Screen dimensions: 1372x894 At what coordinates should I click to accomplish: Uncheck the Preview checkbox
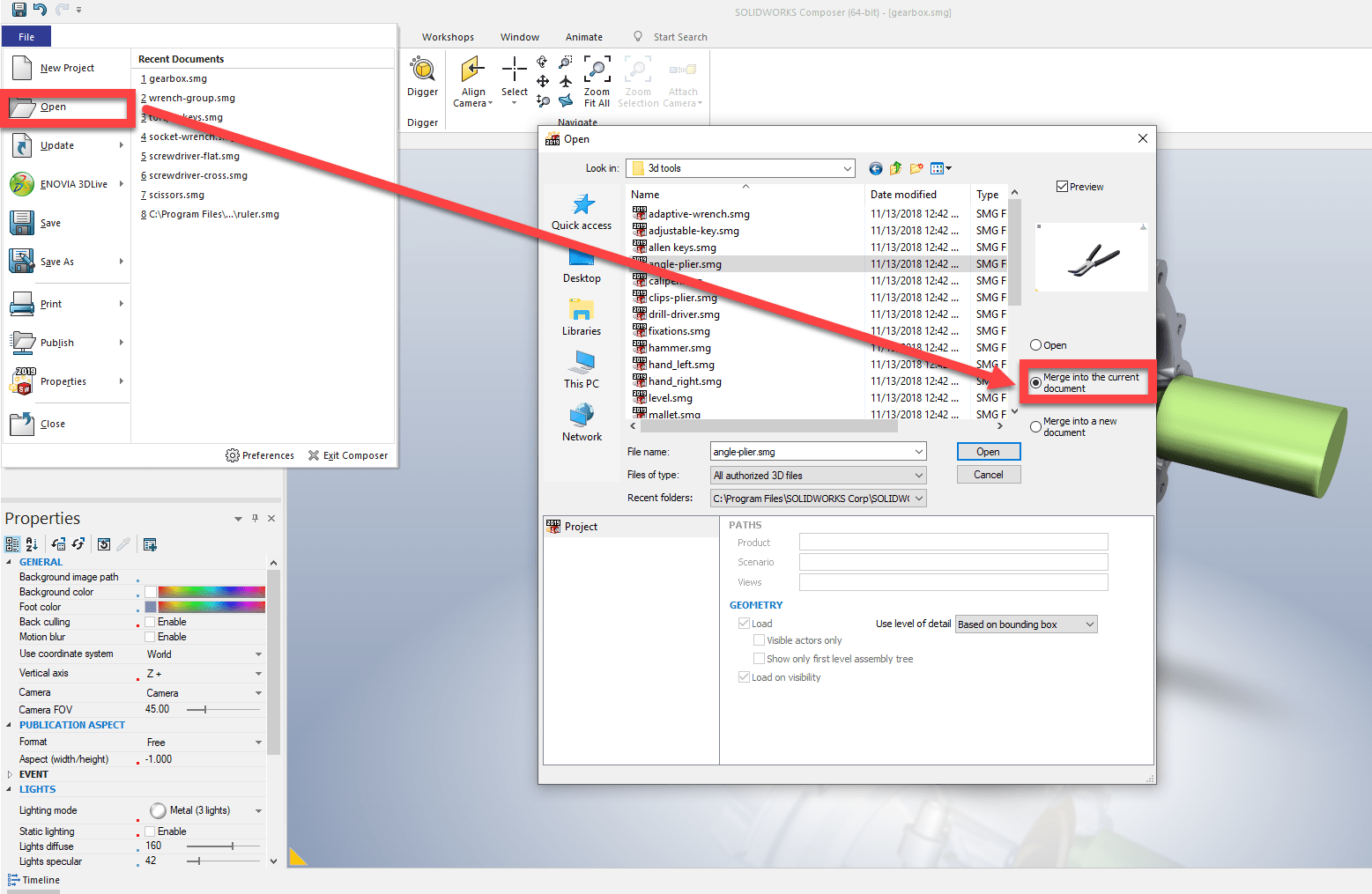click(1063, 187)
